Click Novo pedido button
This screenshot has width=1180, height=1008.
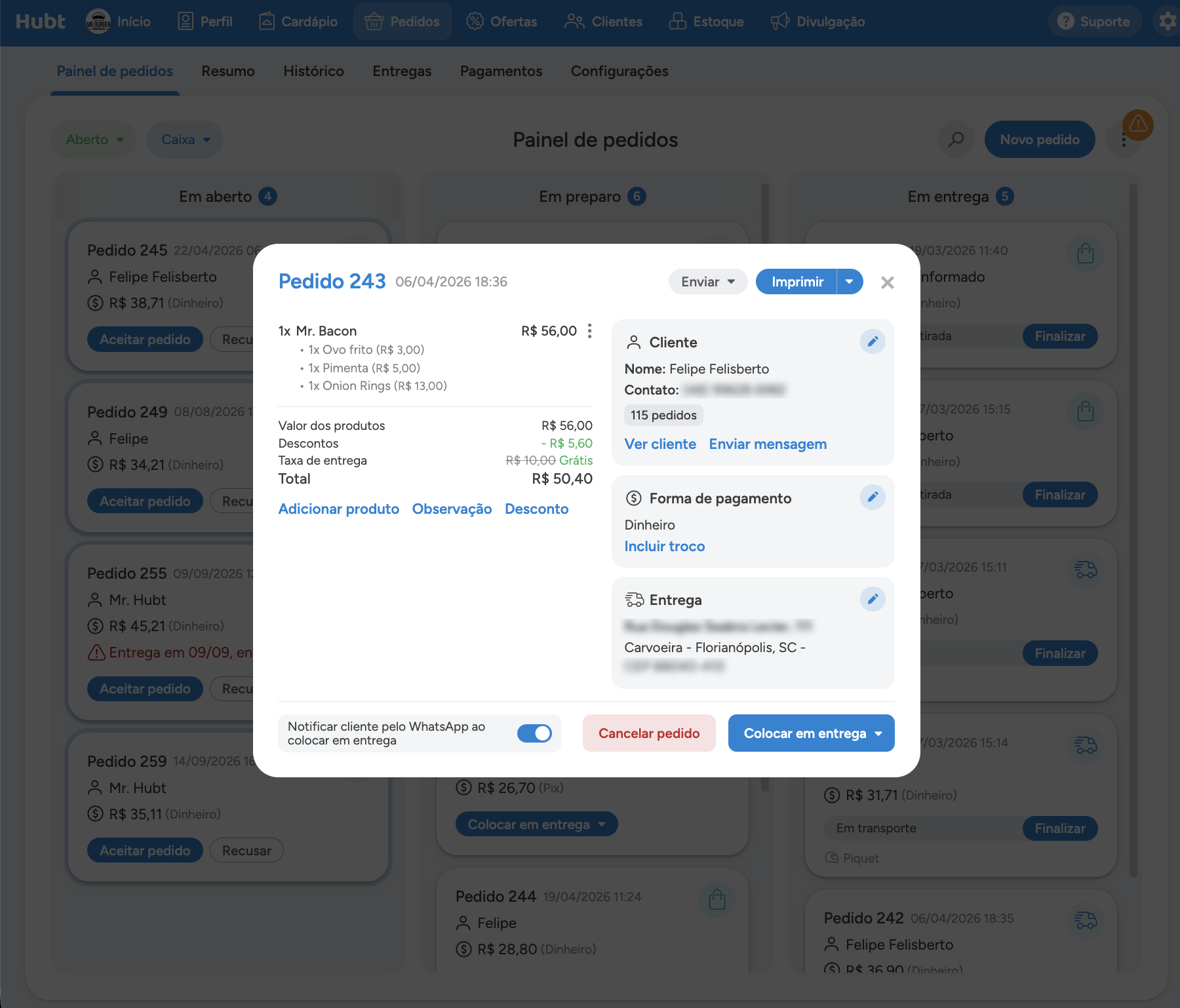[1040, 140]
